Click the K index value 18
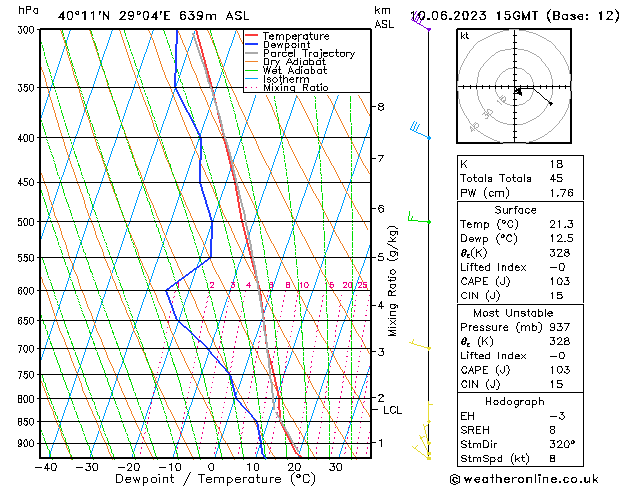Image resolution: width=629 pixels, height=486 pixels. [x=556, y=164]
